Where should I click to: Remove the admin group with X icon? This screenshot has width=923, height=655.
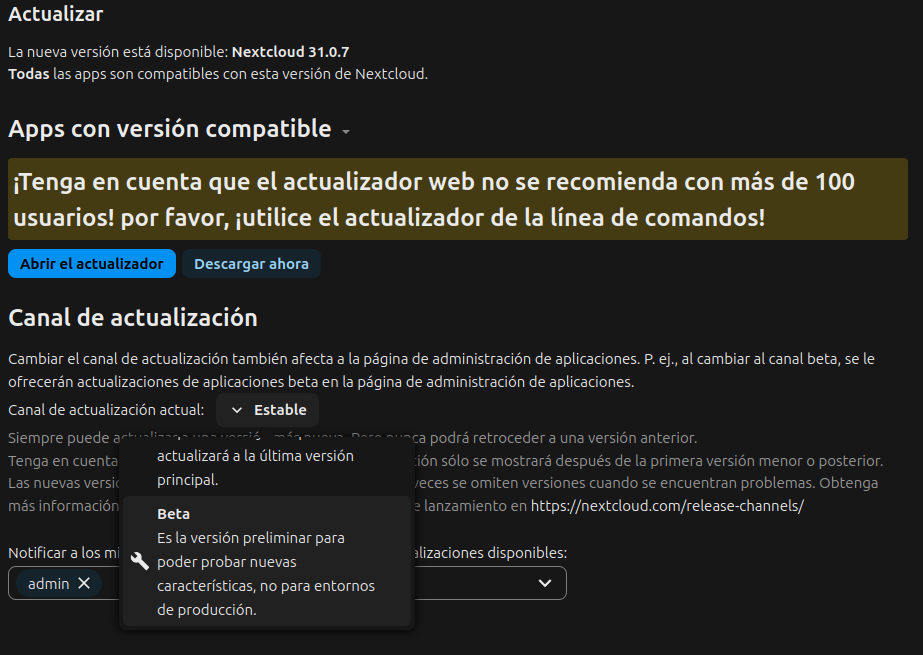[84, 583]
